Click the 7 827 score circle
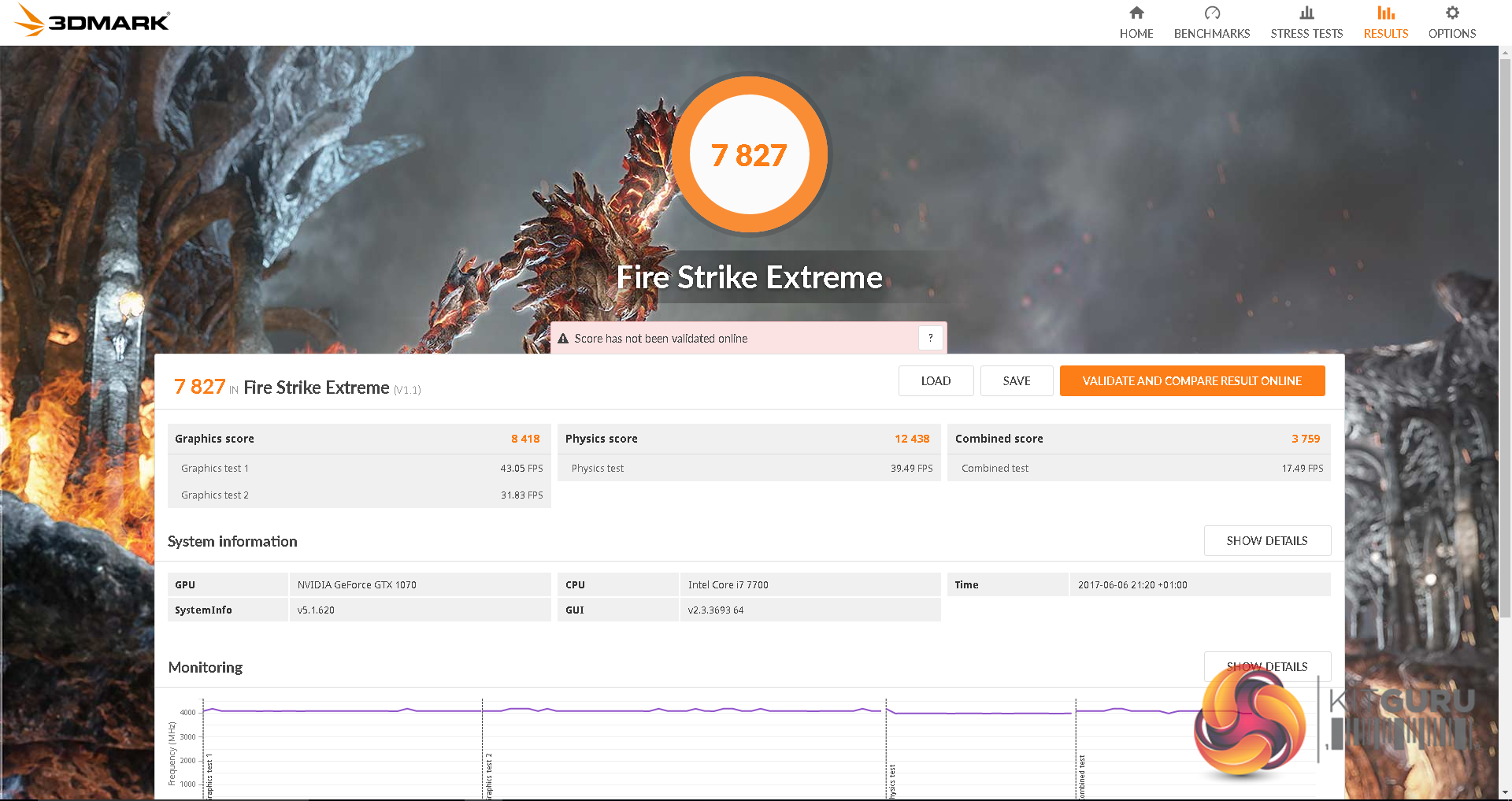Screen dimensions: 1512x801 tap(749, 155)
